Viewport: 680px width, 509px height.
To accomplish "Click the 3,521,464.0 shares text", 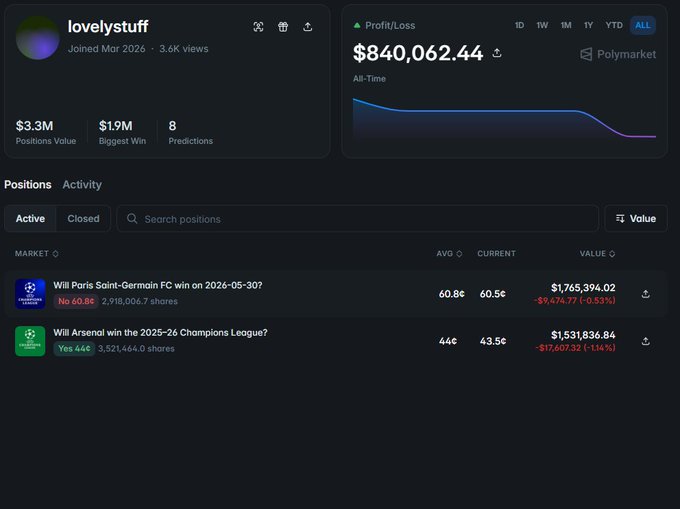I will point(136,348).
